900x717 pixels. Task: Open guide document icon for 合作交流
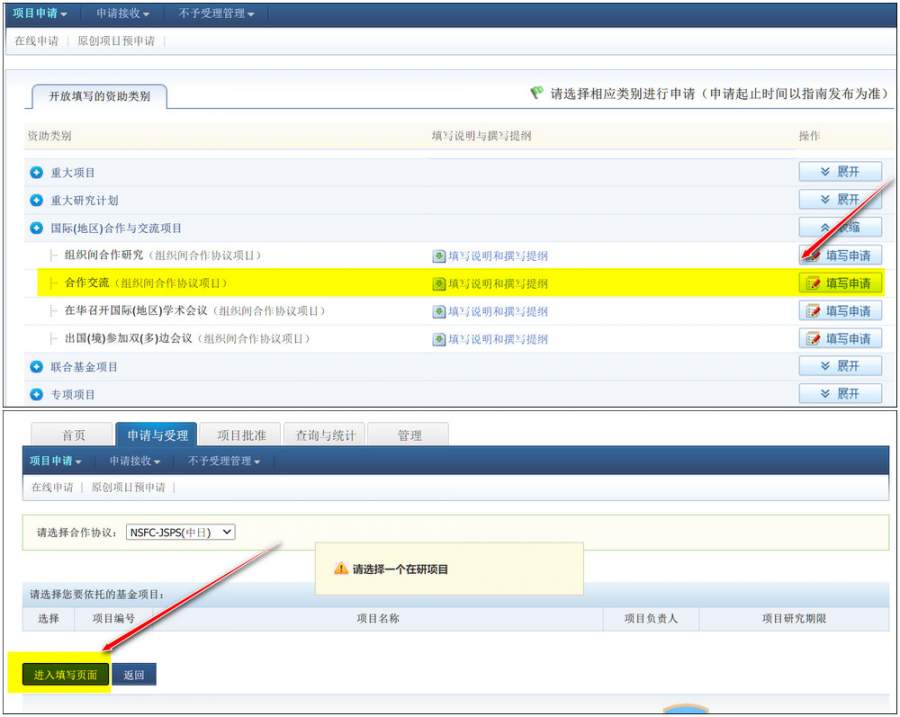click(x=439, y=284)
